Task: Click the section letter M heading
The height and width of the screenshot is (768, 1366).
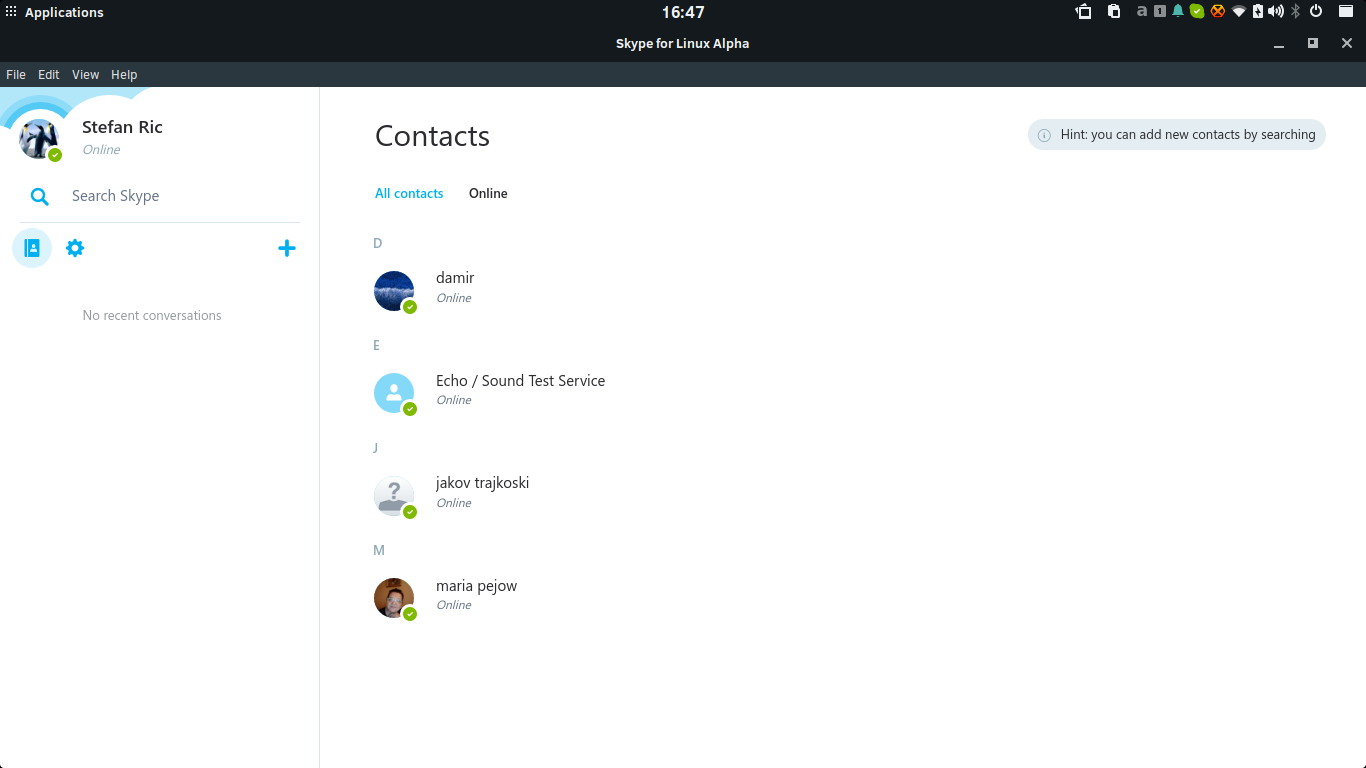Action: coord(379,550)
